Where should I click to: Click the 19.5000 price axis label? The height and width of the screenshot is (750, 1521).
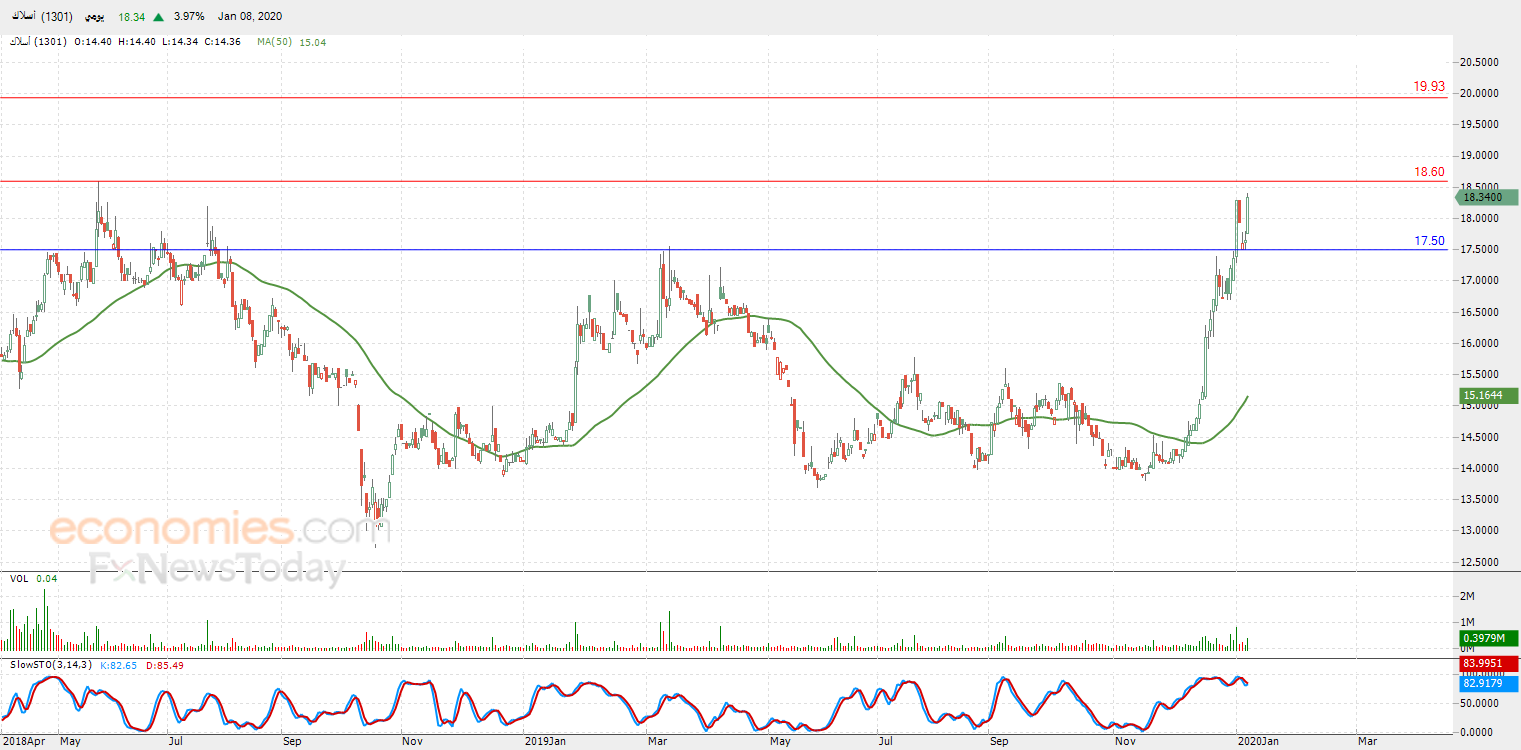pyautogui.click(x=1480, y=124)
